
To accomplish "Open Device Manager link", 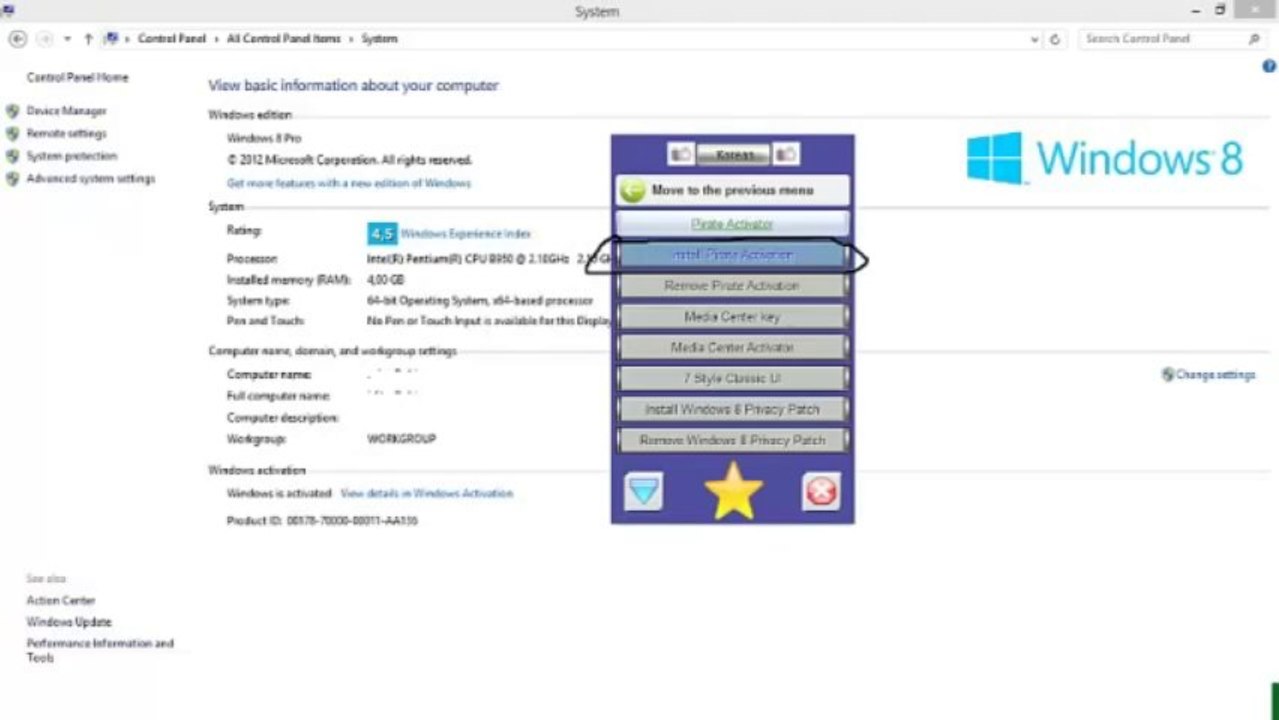I will point(66,111).
